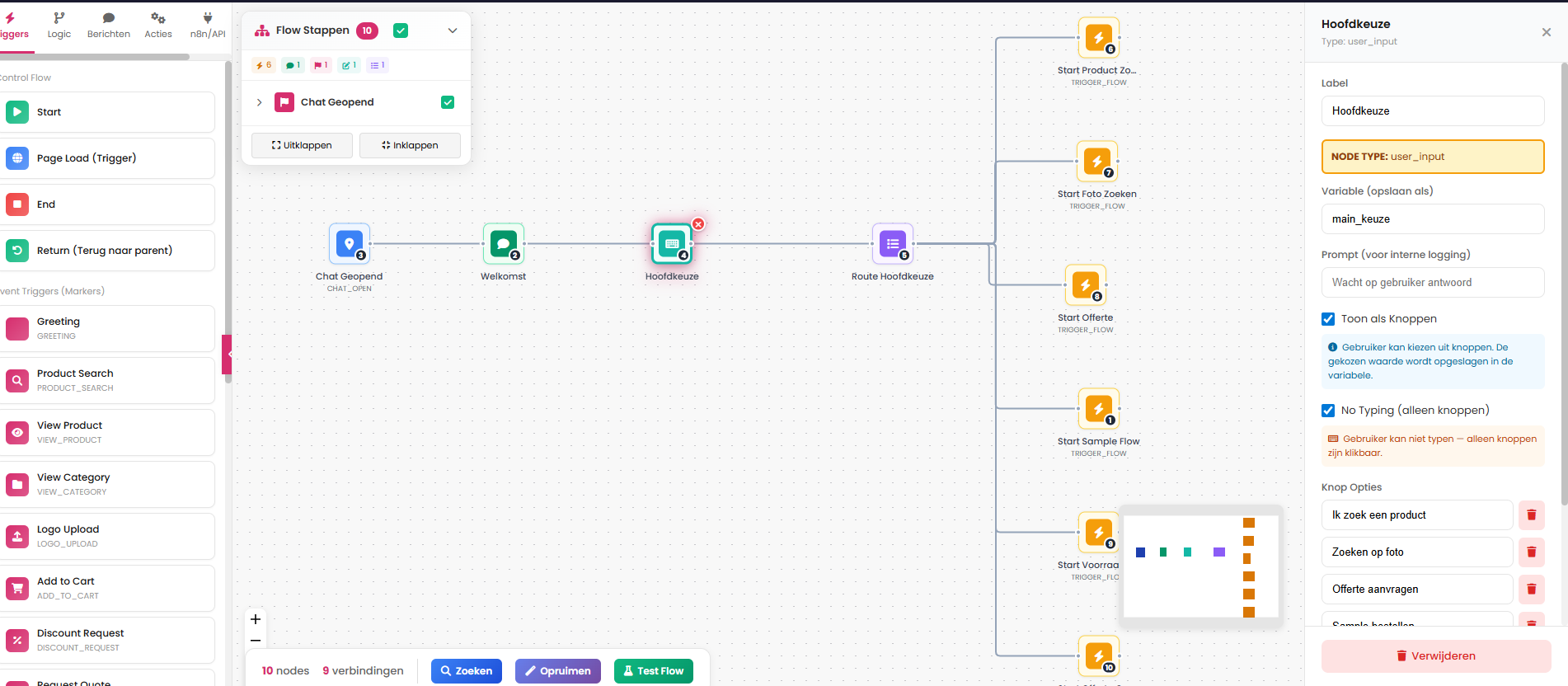Screen dimensions: 1568x686
Task: Open the Berichten tab
Action: (109, 26)
